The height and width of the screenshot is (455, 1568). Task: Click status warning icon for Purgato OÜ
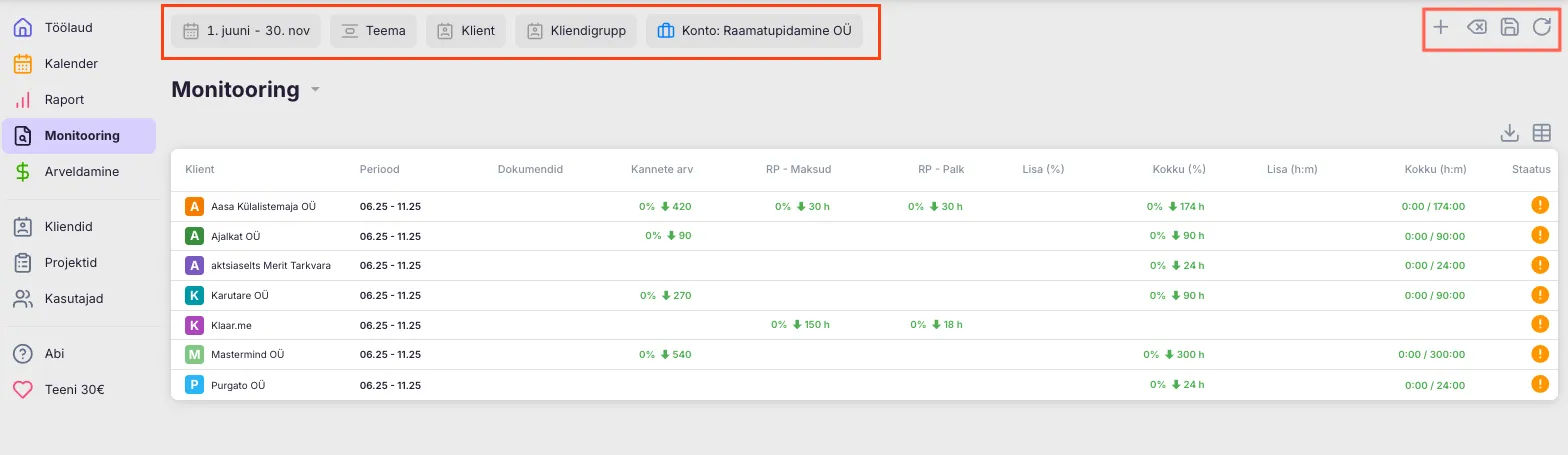click(1540, 384)
